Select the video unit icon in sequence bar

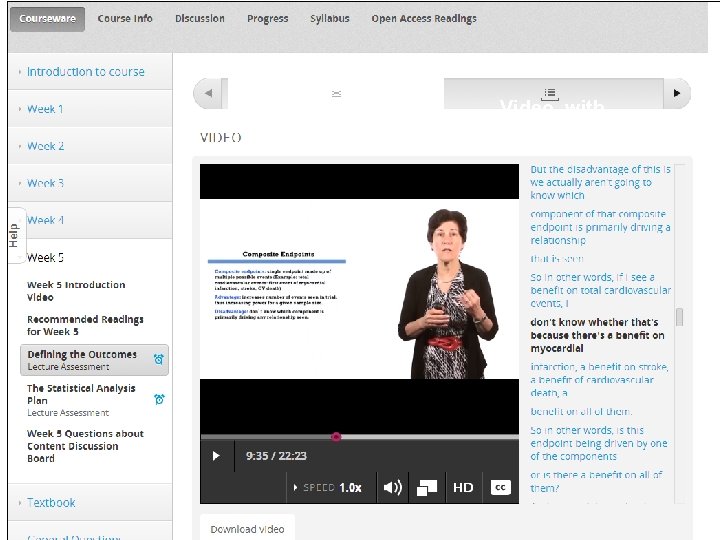tap(336, 93)
